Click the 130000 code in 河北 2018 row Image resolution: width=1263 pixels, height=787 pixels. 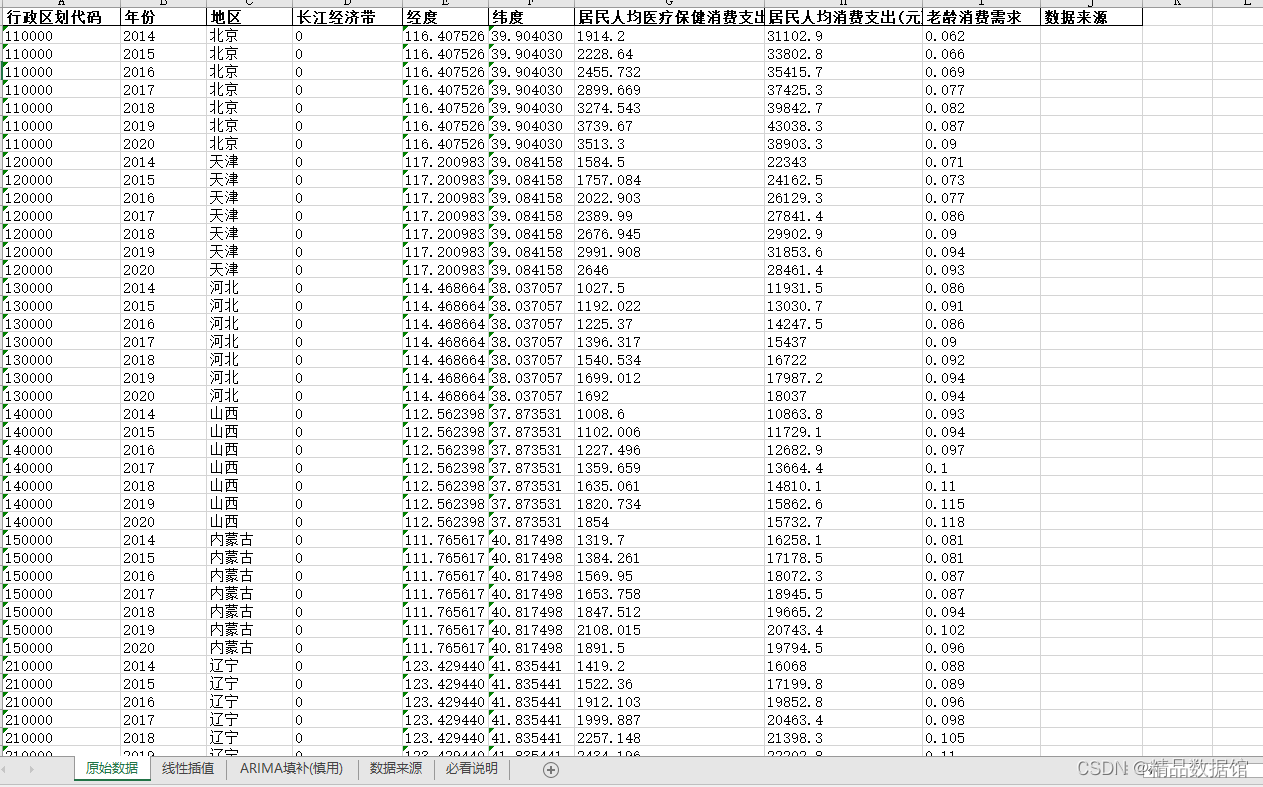click(x=62, y=360)
